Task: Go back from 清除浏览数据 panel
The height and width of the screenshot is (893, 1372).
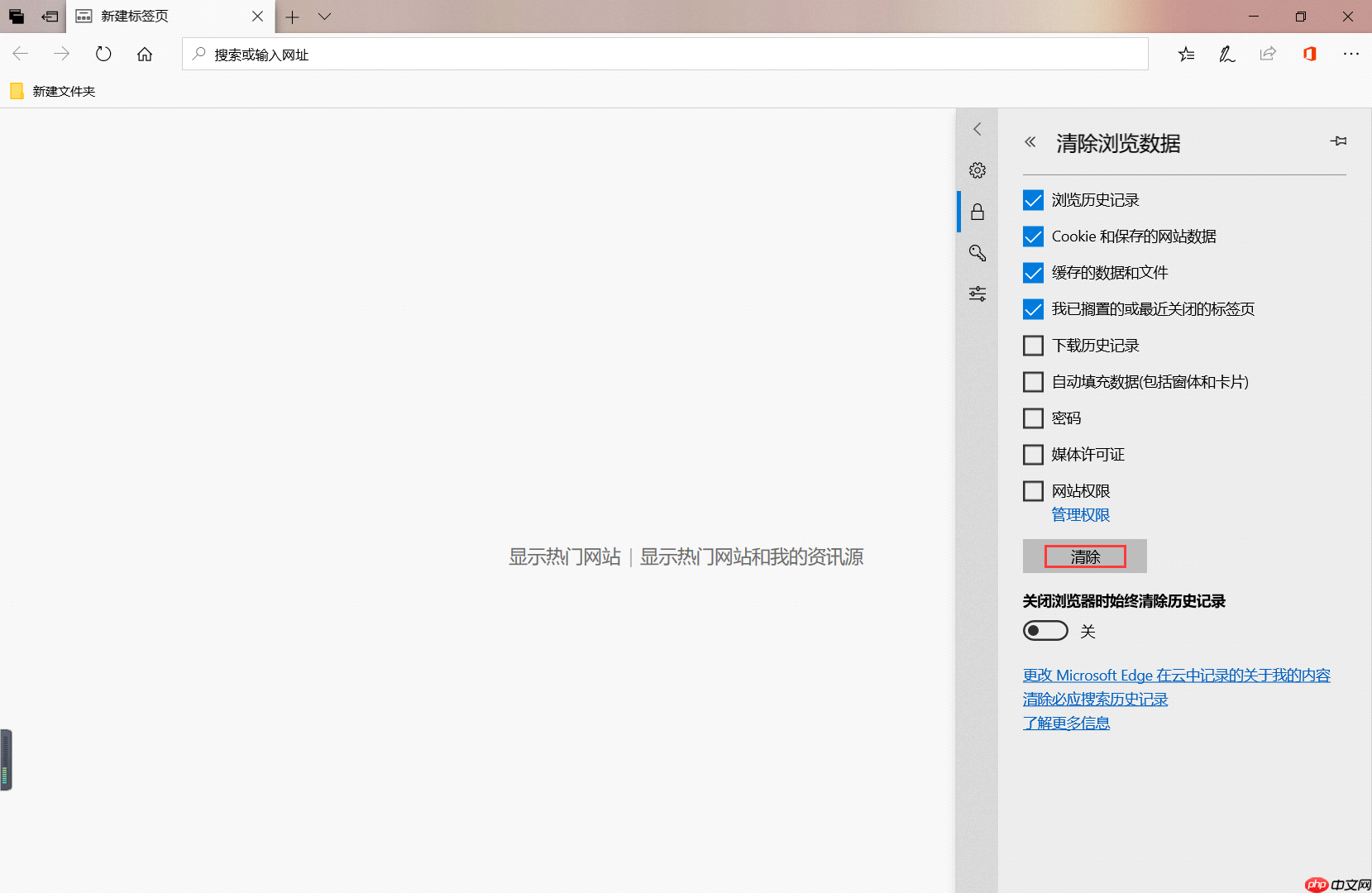Action: coord(1030,142)
